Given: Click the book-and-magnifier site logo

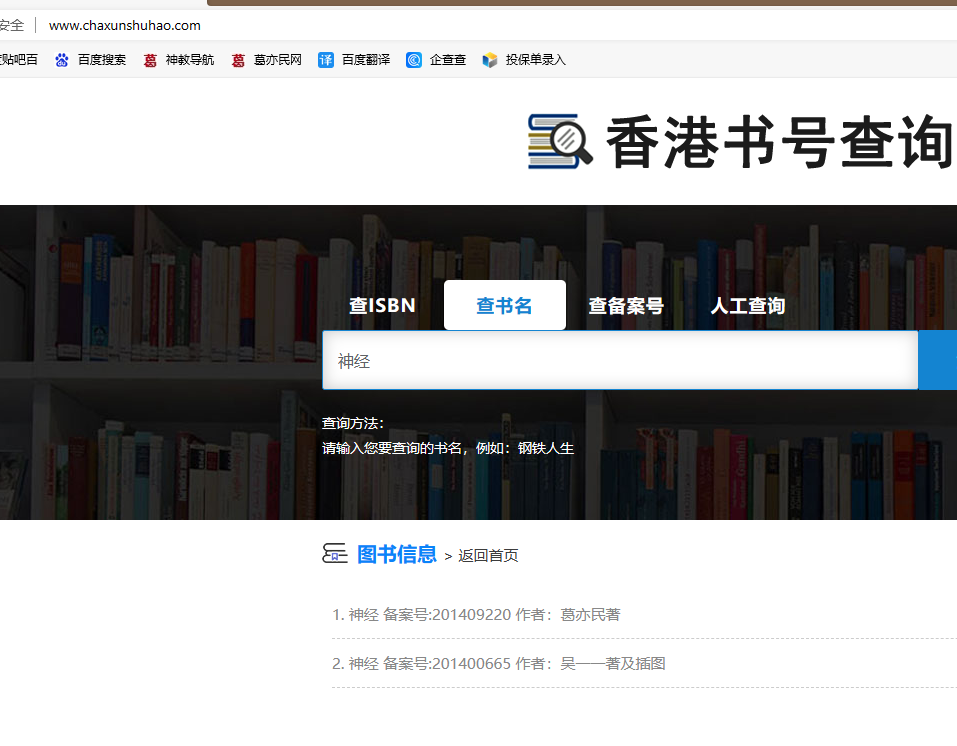Looking at the screenshot, I should 559,141.
